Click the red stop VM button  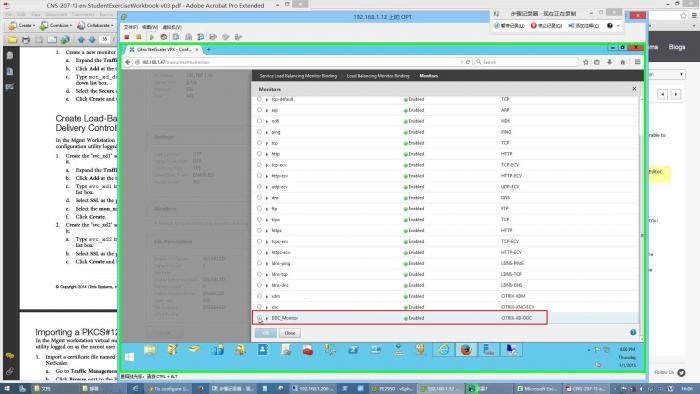(x=127, y=37)
